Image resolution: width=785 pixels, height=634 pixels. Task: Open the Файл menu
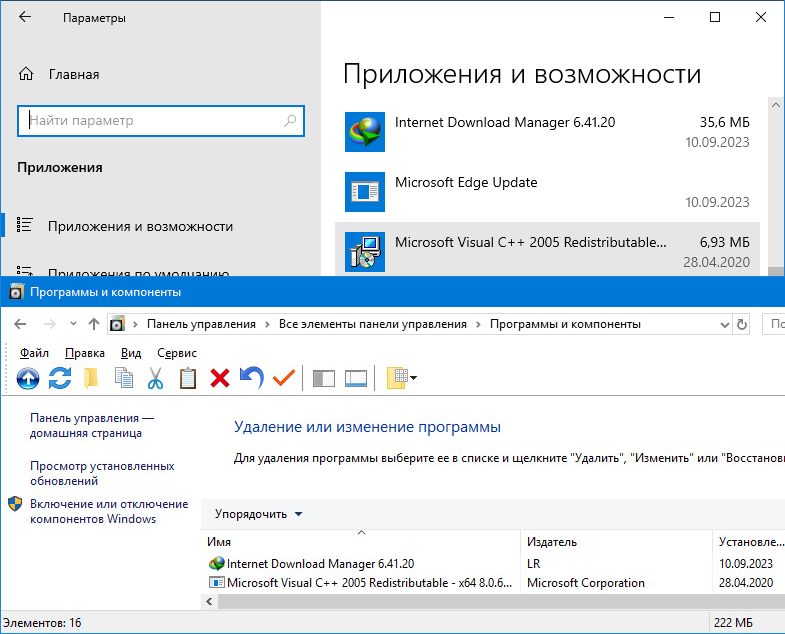click(34, 353)
